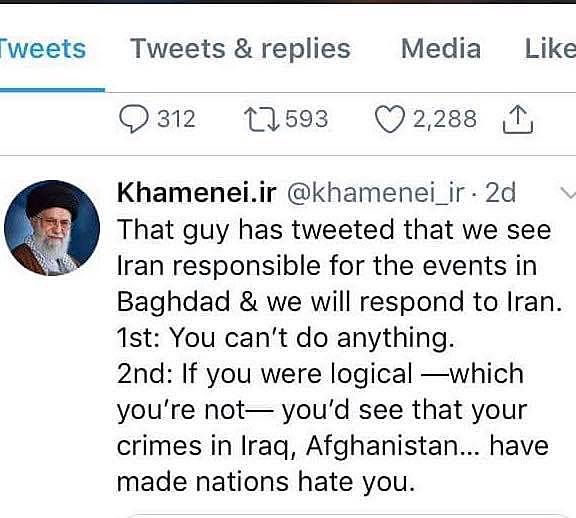
Task: Open the tweet text starting 'That guy'
Action: [339, 355]
